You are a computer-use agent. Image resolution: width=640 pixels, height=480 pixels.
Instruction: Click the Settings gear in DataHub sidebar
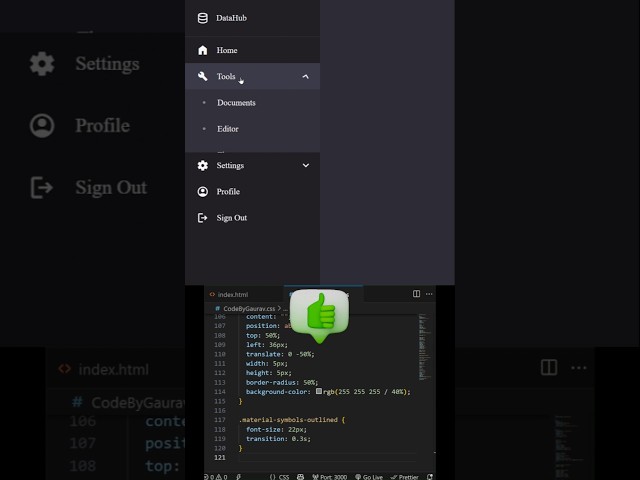pyautogui.click(x=202, y=165)
